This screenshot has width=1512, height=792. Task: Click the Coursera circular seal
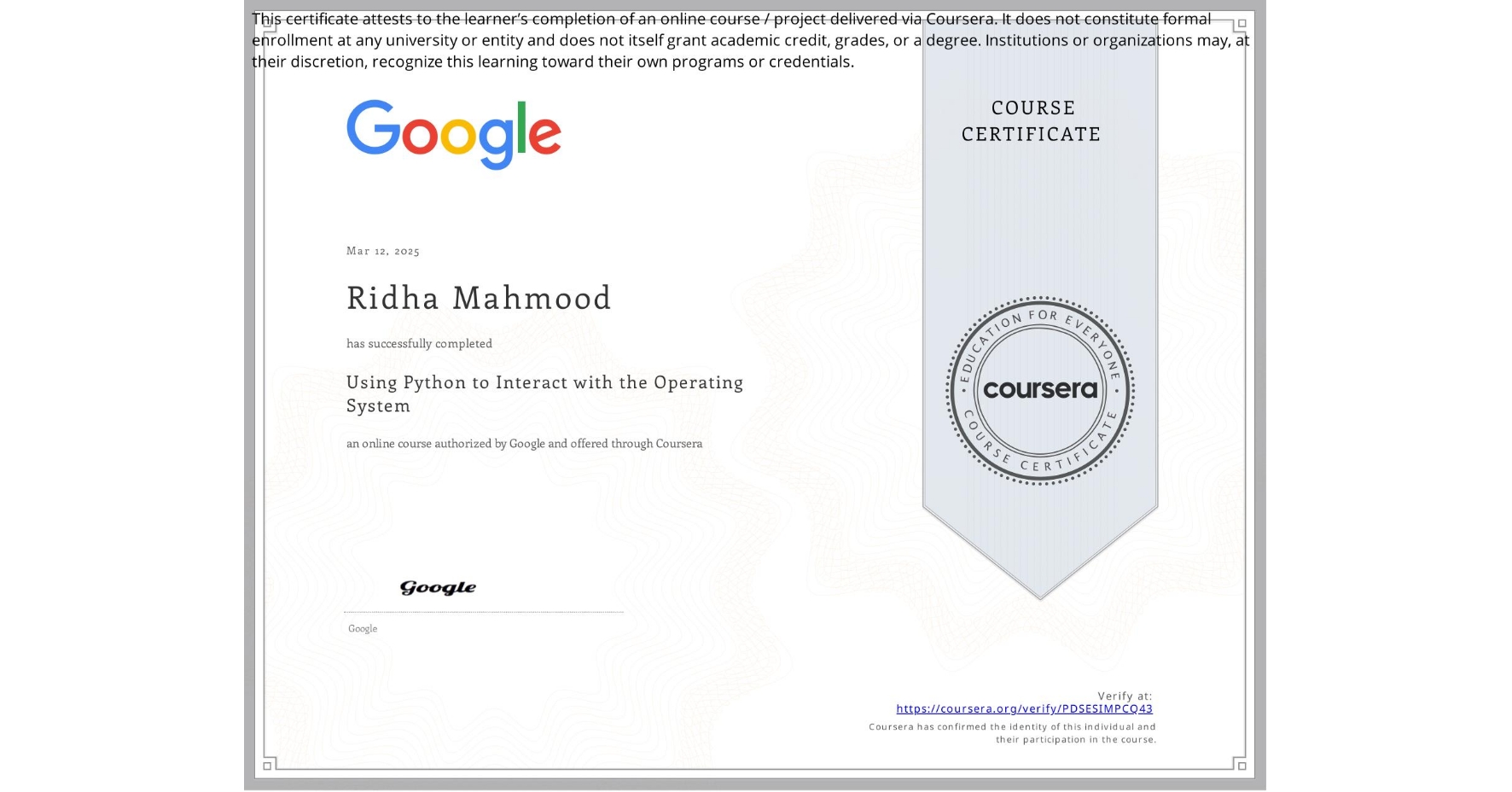point(1040,391)
